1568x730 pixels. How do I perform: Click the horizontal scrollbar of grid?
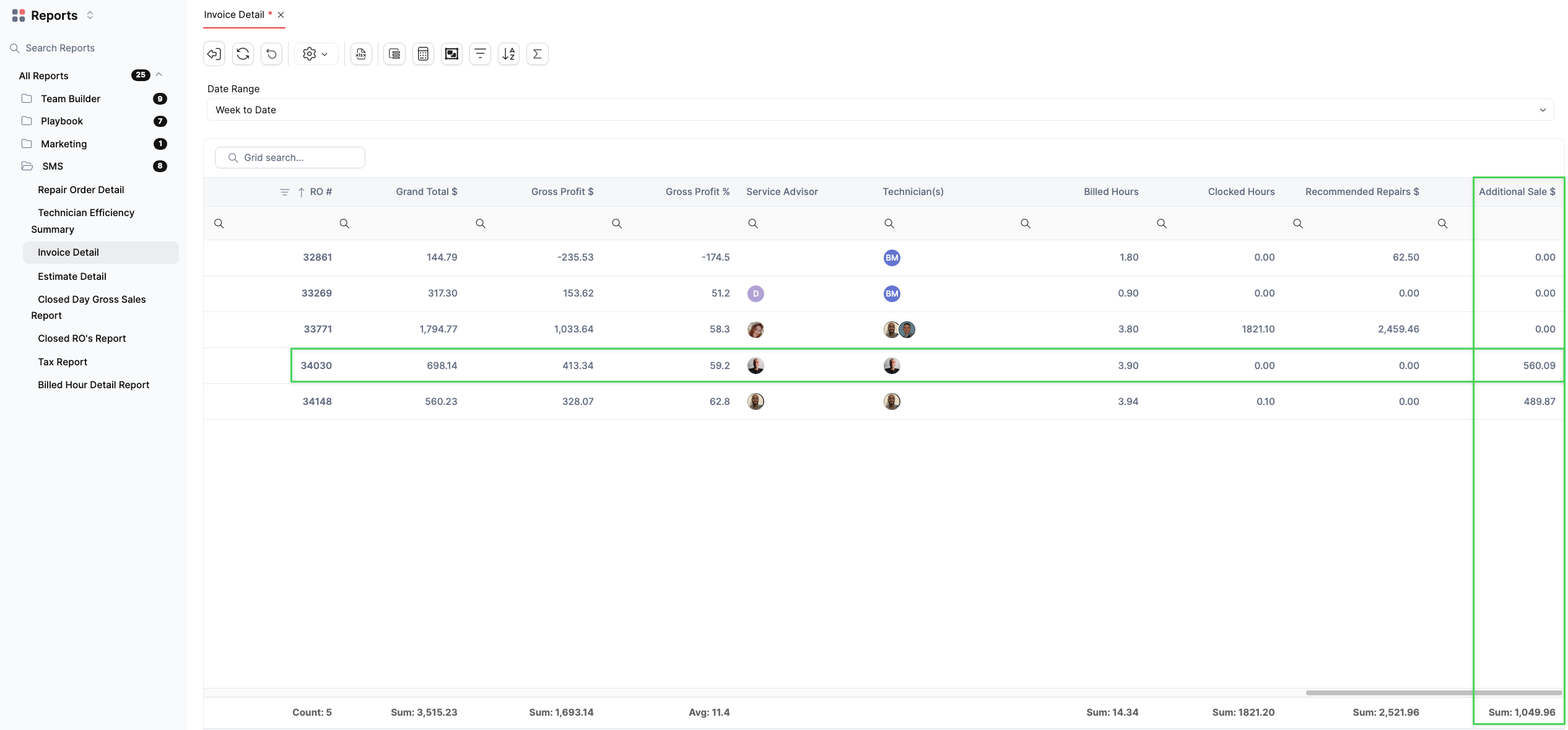(x=1433, y=692)
